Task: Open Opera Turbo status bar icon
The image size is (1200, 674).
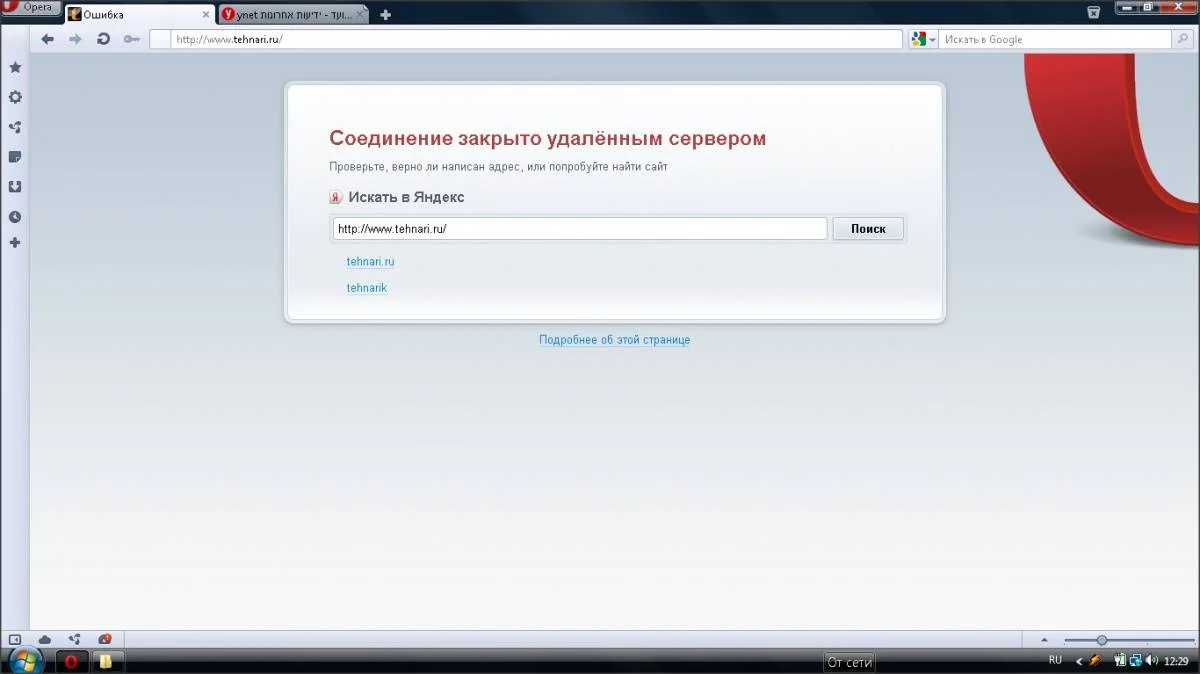Action: click(105, 639)
